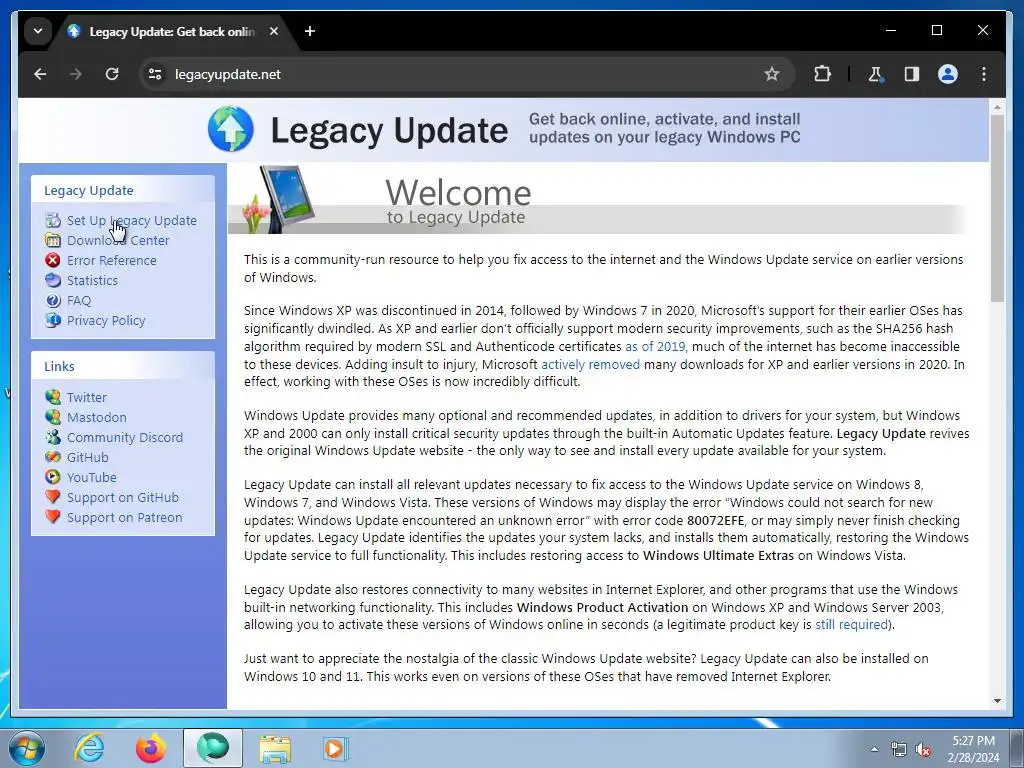Open Set Up Legacy Update link

click(x=131, y=221)
